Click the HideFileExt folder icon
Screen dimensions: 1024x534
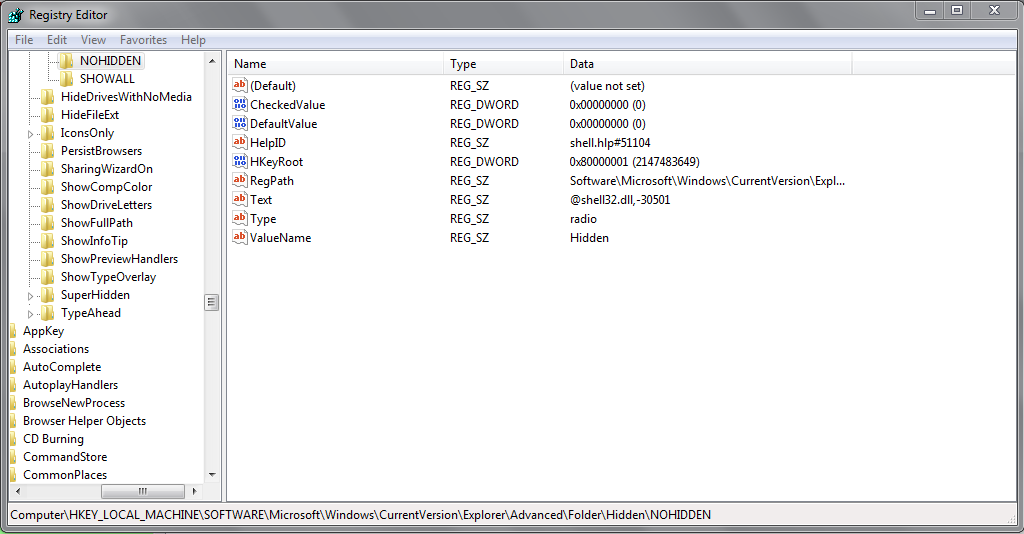pyautogui.click(x=47, y=115)
